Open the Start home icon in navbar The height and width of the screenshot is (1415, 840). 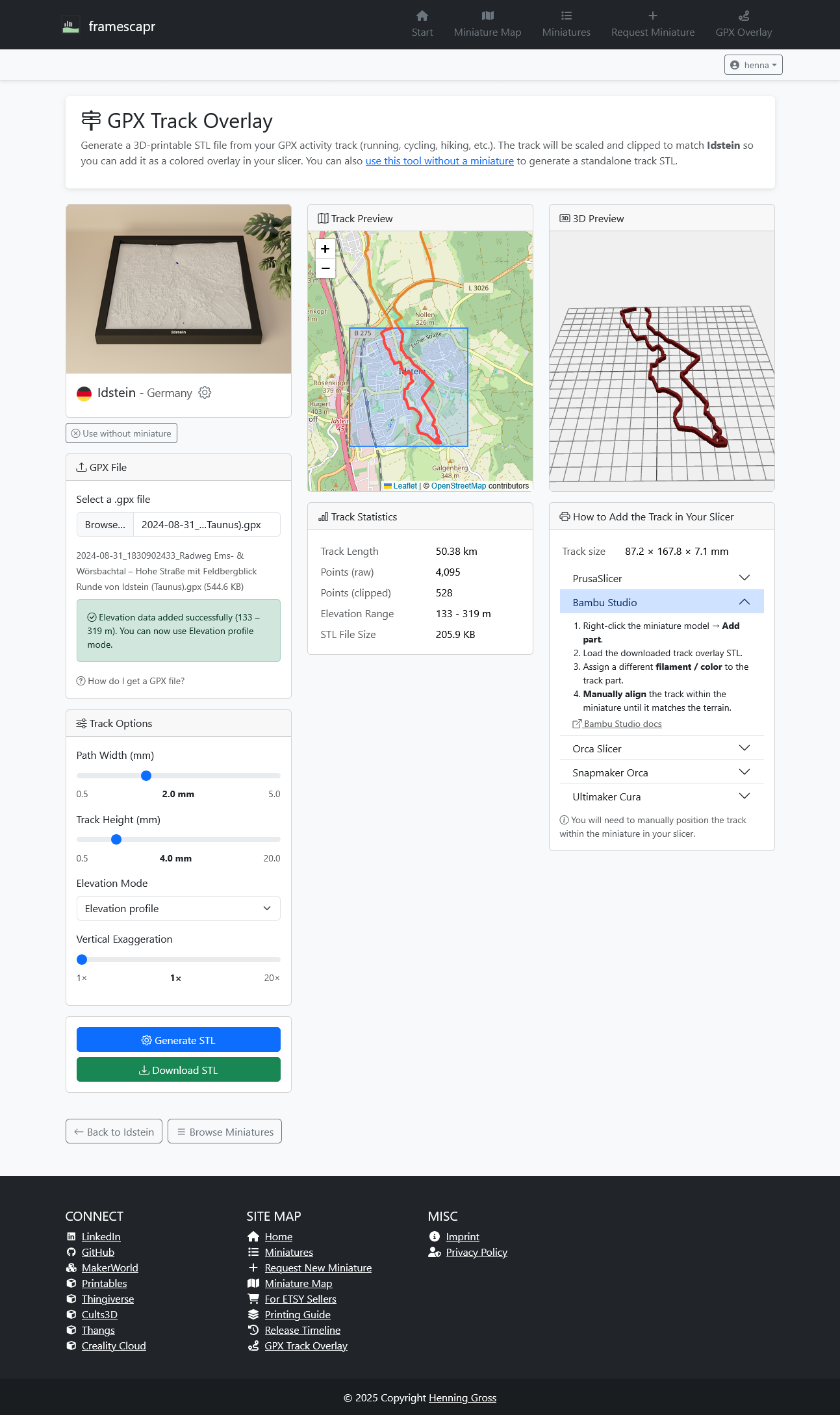[422, 16]
